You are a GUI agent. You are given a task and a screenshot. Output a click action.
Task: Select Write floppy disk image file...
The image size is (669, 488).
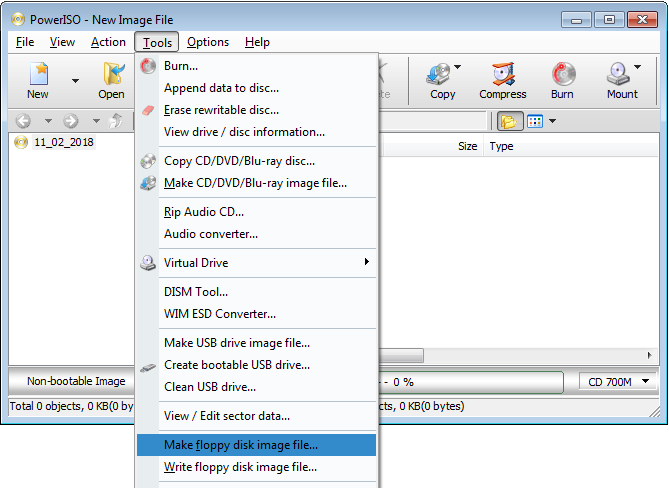point(256,467)
